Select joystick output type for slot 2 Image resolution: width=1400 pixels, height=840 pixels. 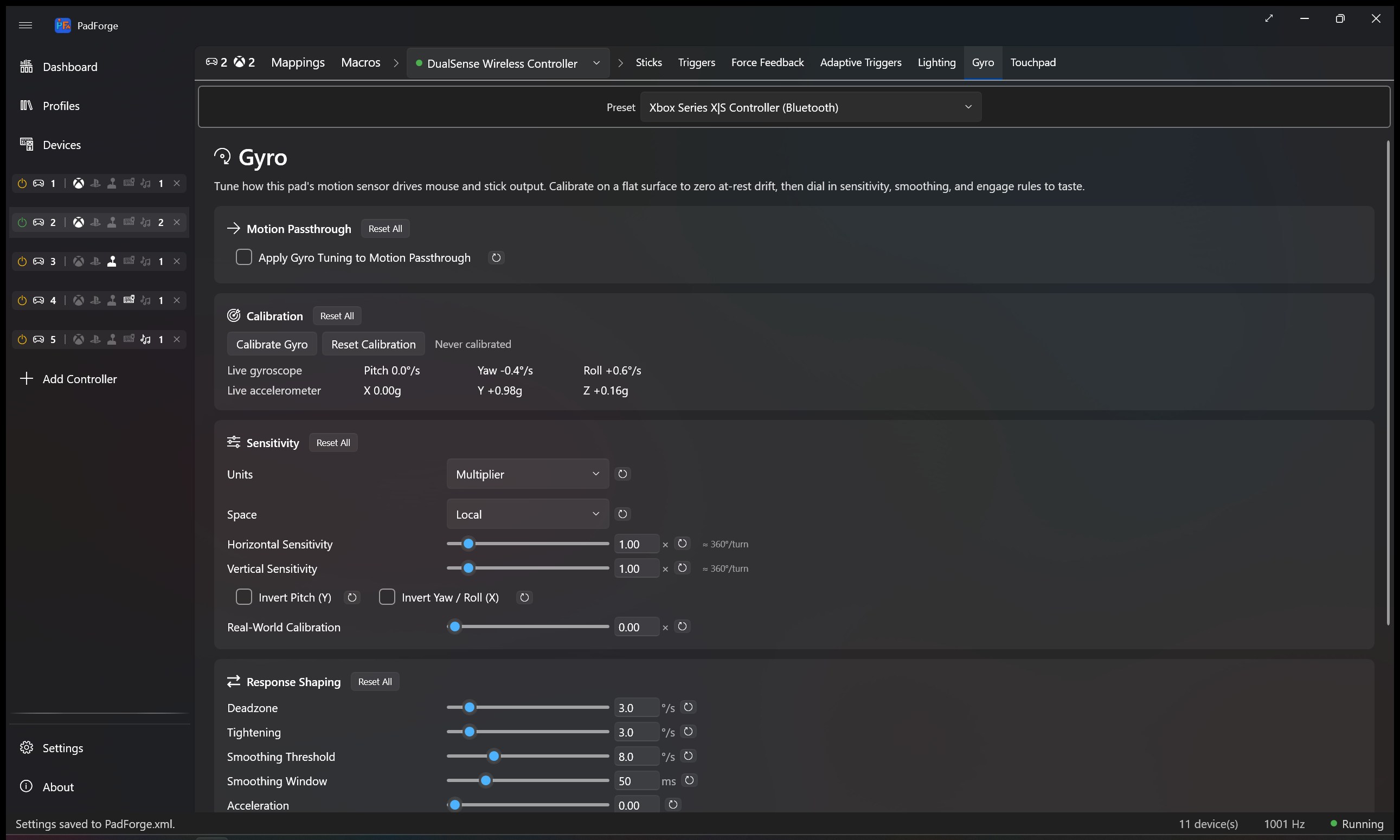112,222
